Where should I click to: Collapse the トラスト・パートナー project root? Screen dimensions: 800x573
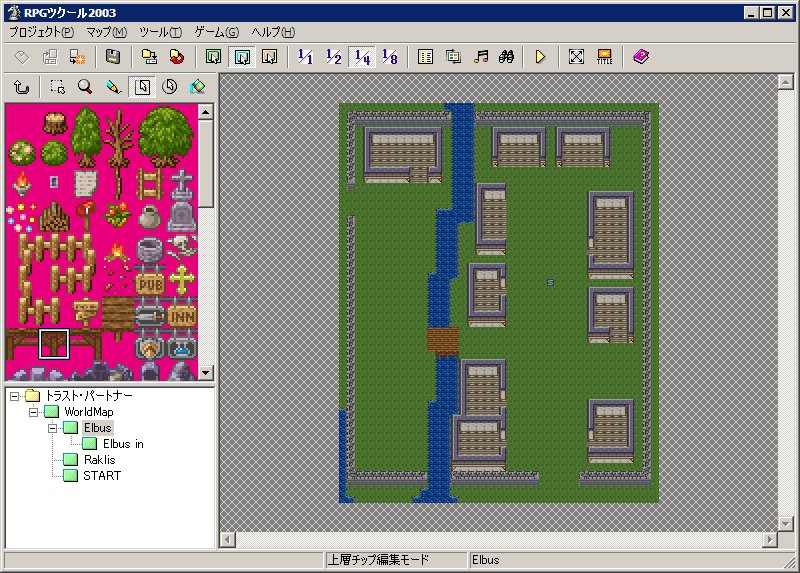[14, 396]
